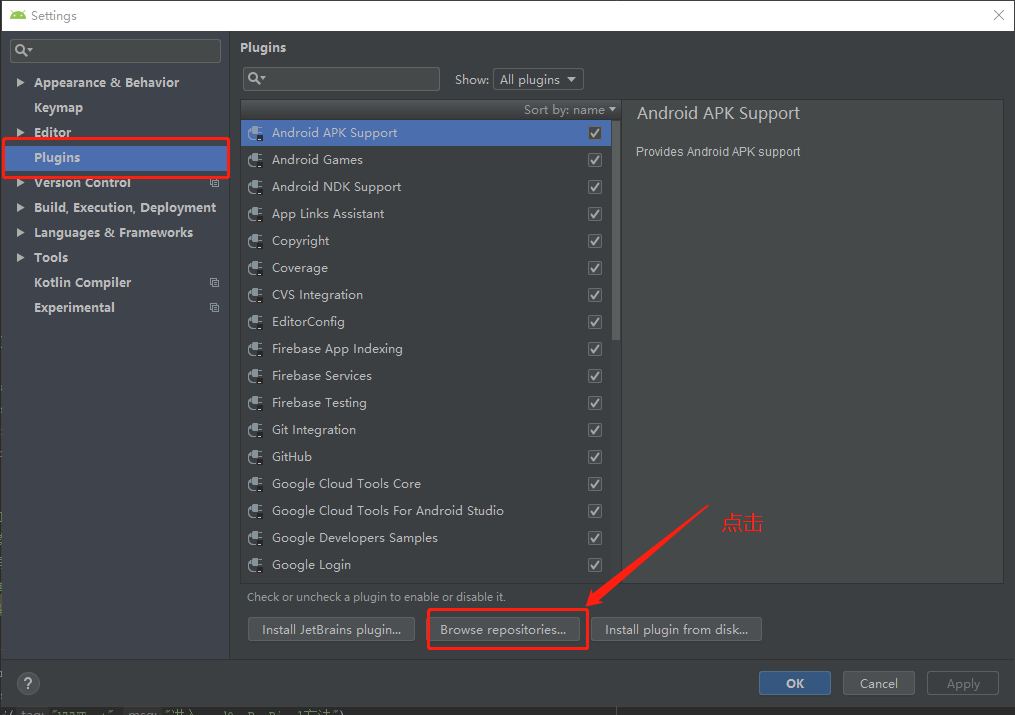Click the Android NDK Support plugin icon
This screenshot has width=1015, height=715.
[256, 187]
